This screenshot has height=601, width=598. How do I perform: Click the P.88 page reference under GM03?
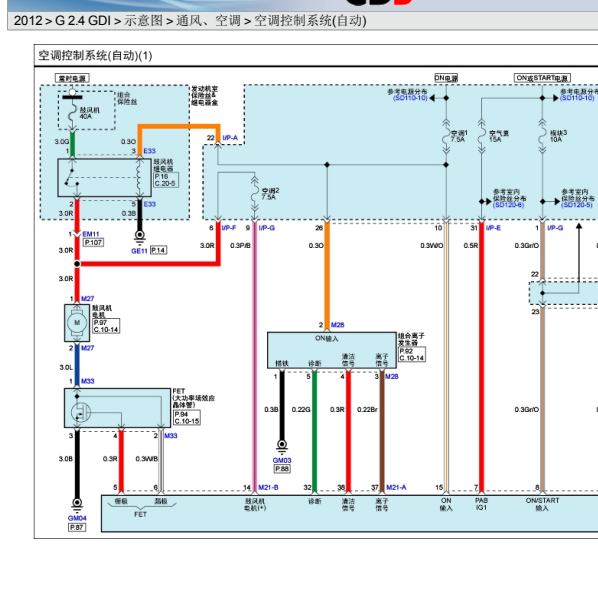pos(282,469)
